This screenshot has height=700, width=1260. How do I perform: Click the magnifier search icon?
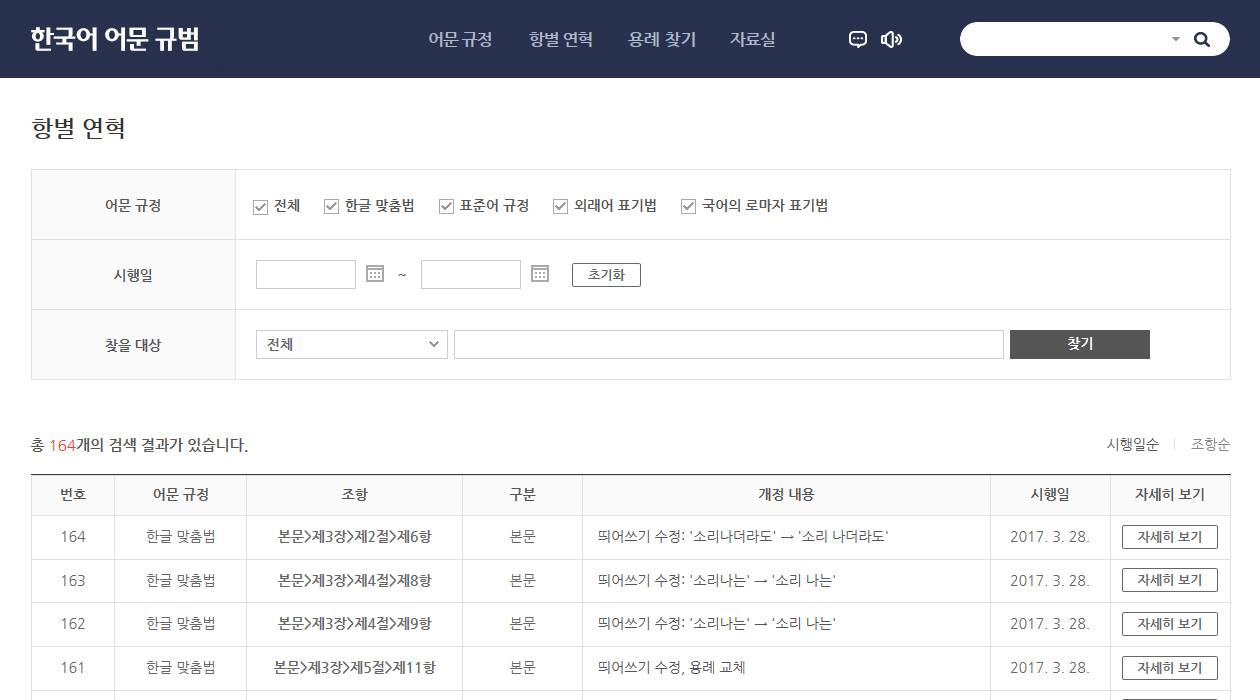click(x=1202, y=40)
